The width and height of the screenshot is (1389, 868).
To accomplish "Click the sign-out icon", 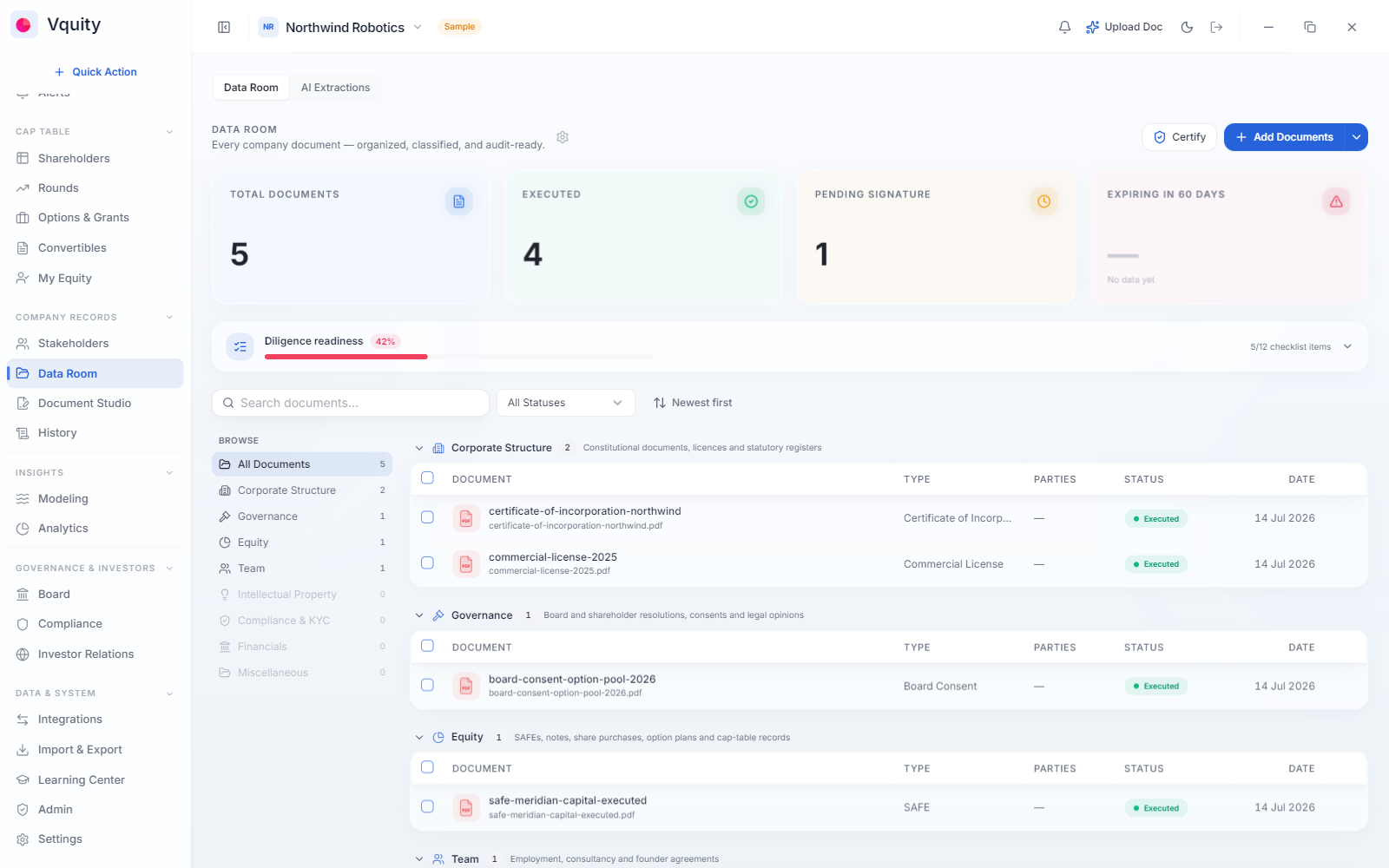I will point(1216,27).
